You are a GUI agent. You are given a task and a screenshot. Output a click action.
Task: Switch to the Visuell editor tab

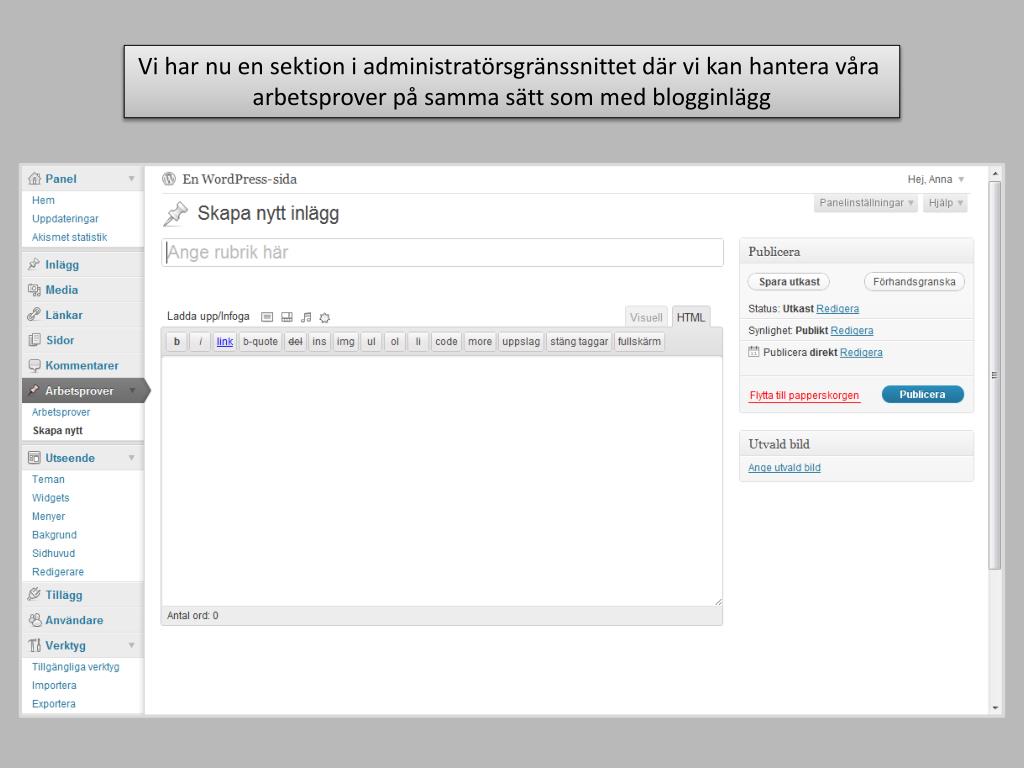click(646, 317)
